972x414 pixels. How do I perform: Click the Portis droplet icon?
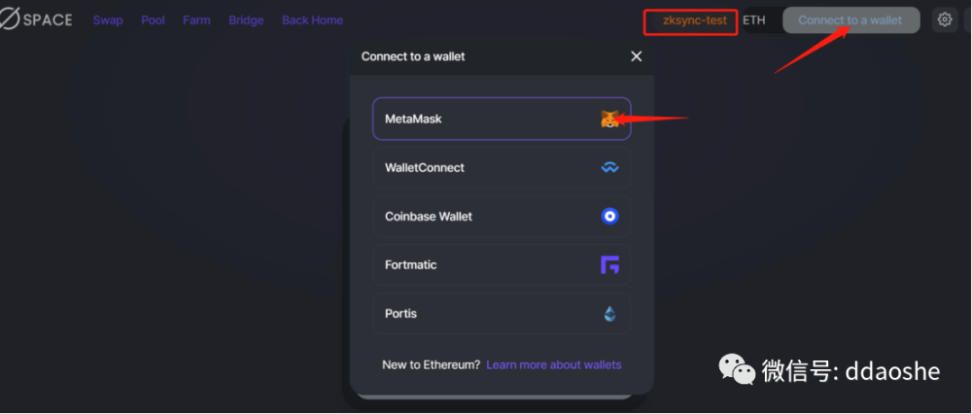[x=609, y=314]
